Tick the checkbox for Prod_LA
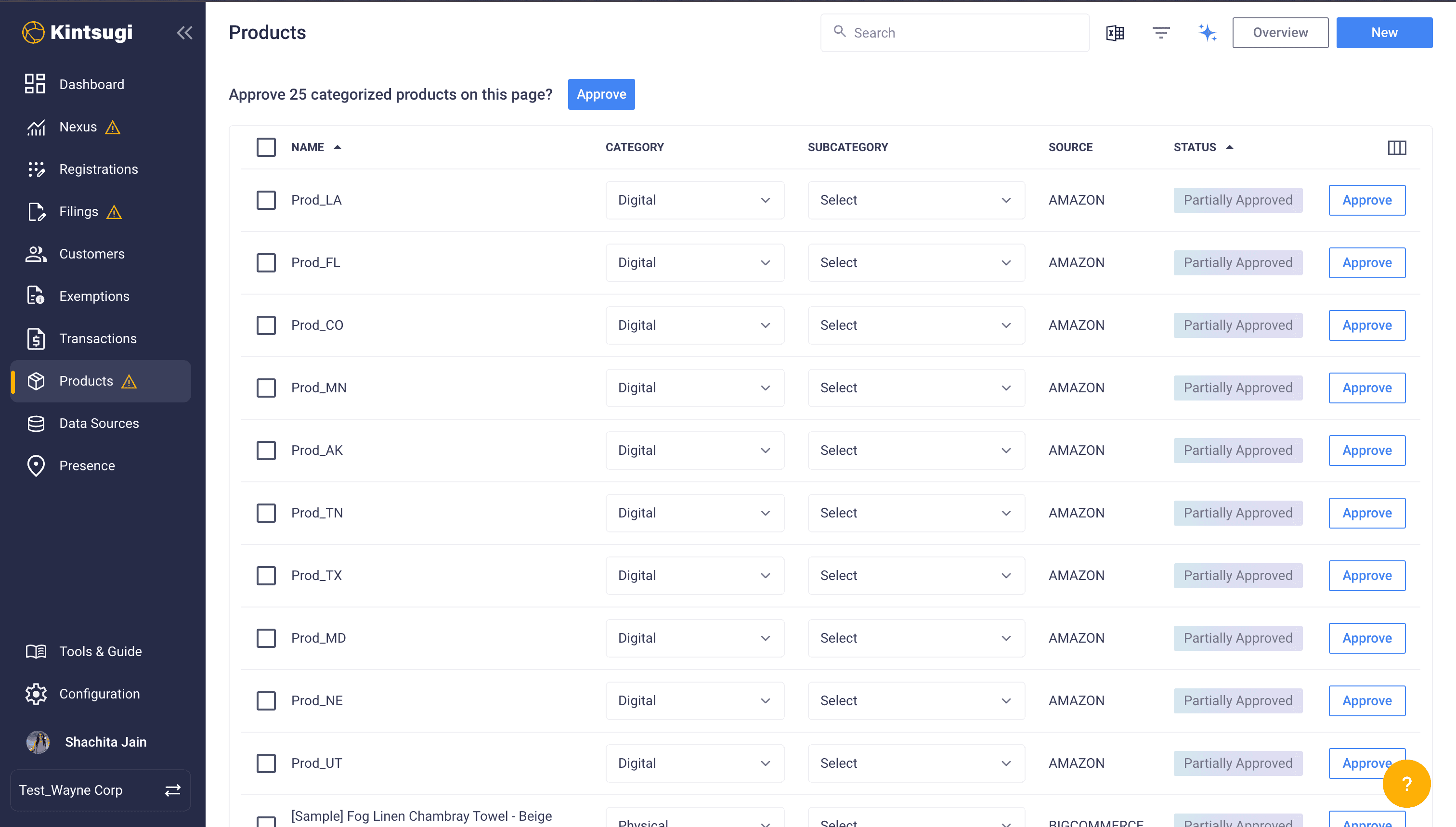1456x827 pixels. pyautogui.click(x=266, y=200)
